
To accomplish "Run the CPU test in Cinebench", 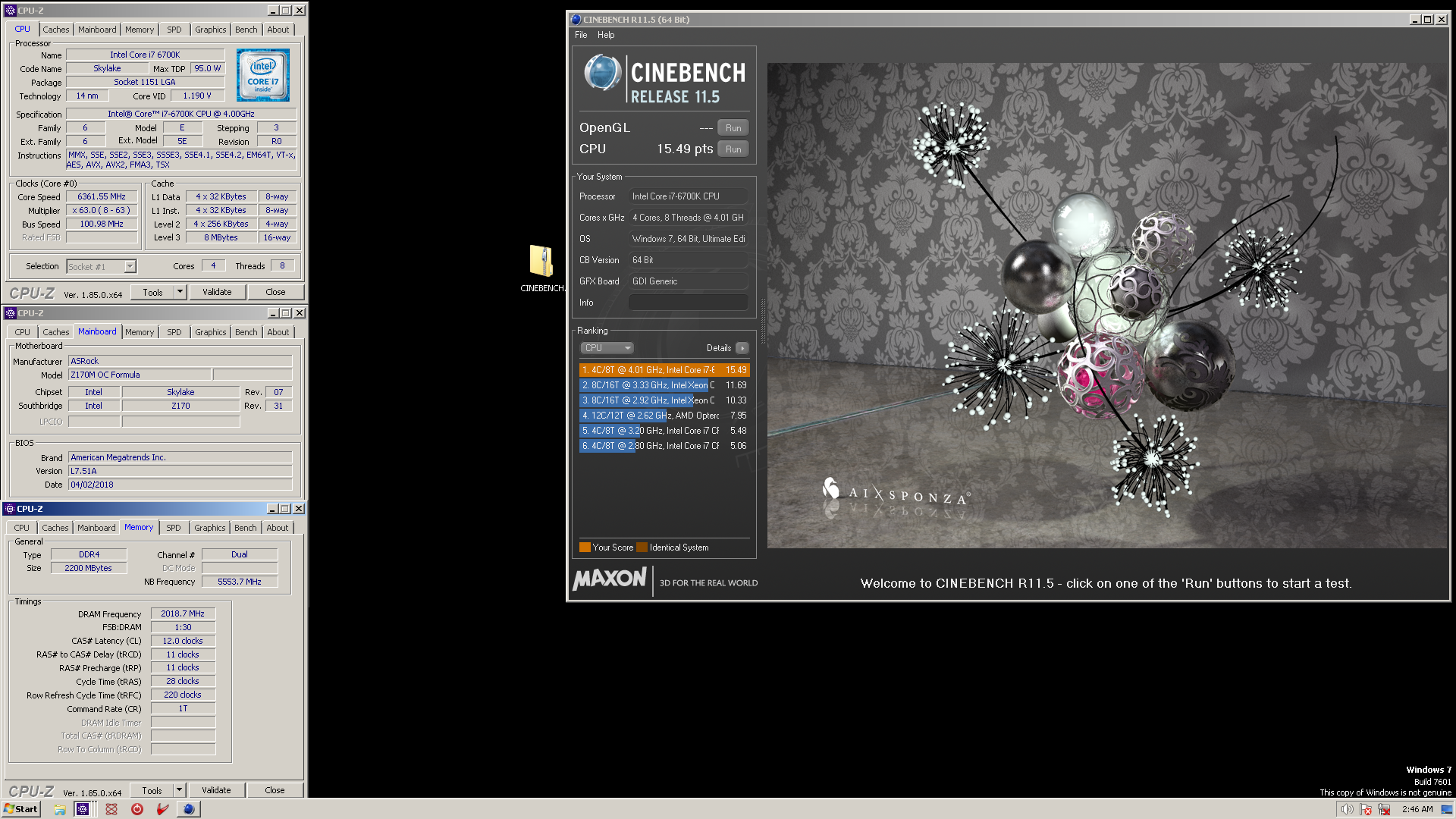I will (x=733, y=149).
